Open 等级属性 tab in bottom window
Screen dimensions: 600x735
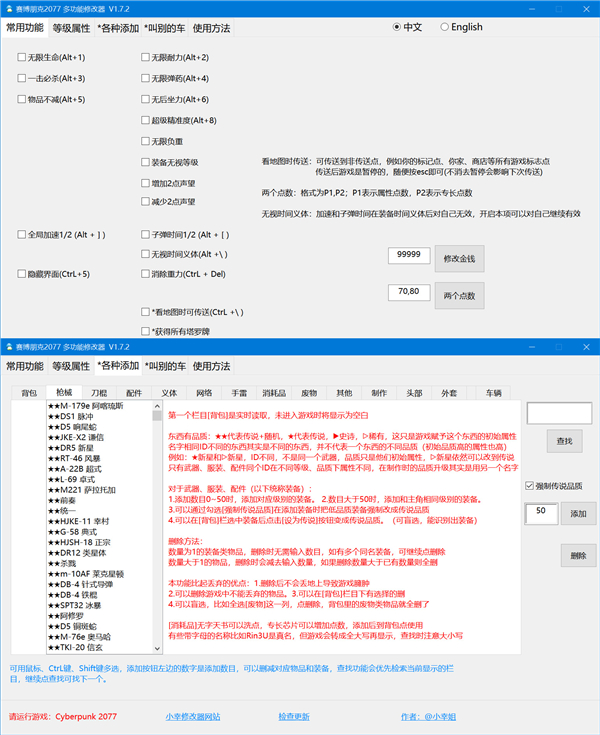pyautogui.click(x=71, y=367)
